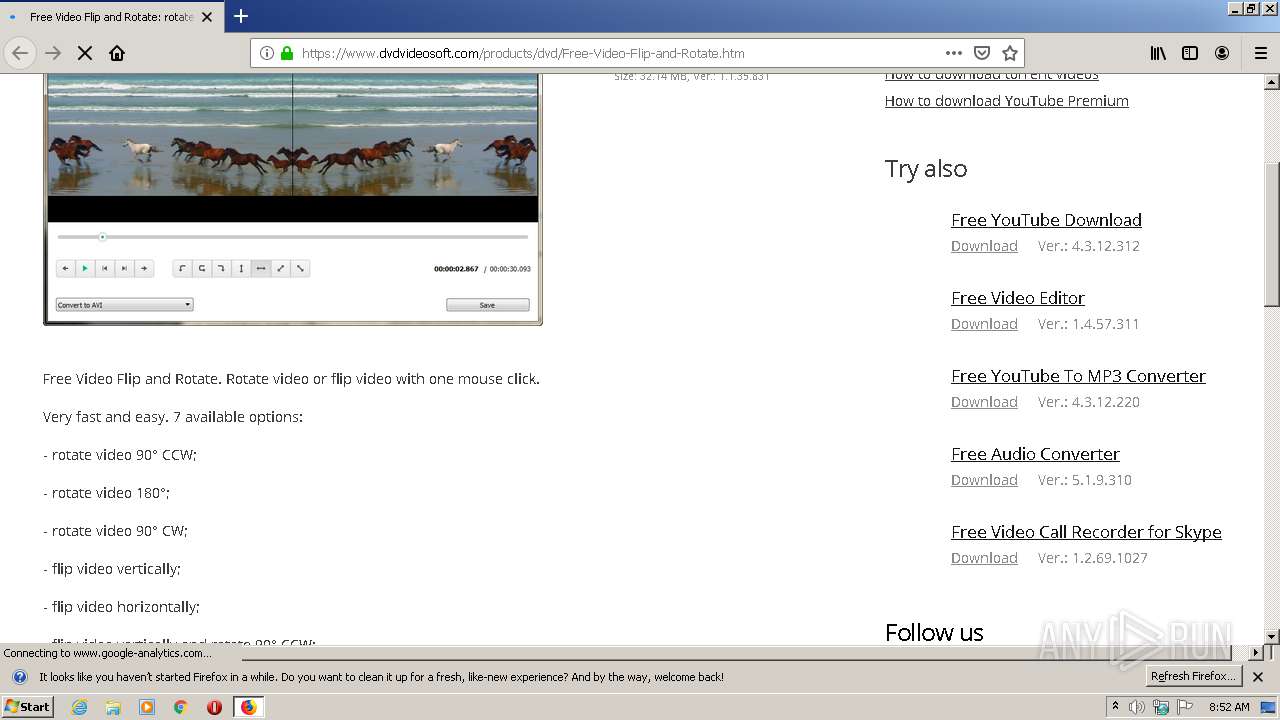Open How to download YouTube Premium link
1280x720 pixels.
(1006, 101)
